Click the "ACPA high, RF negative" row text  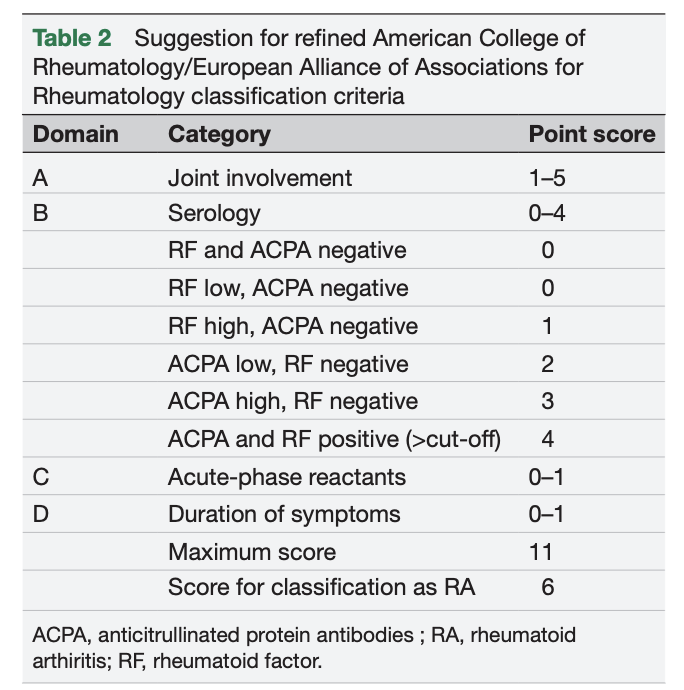[293, 401]
